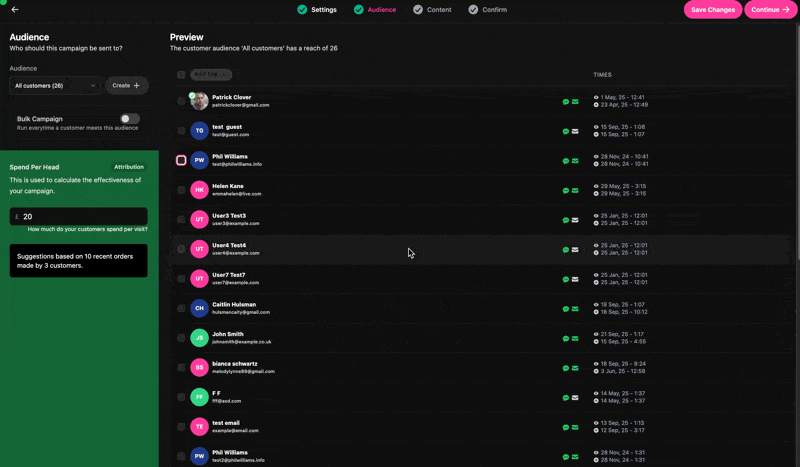Click the back arrow icon

point(15,10)
